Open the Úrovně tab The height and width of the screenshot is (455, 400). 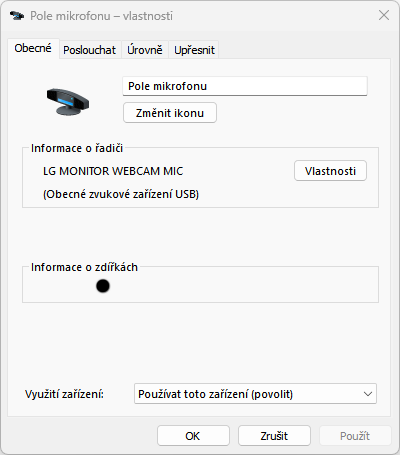pos(145,50)
